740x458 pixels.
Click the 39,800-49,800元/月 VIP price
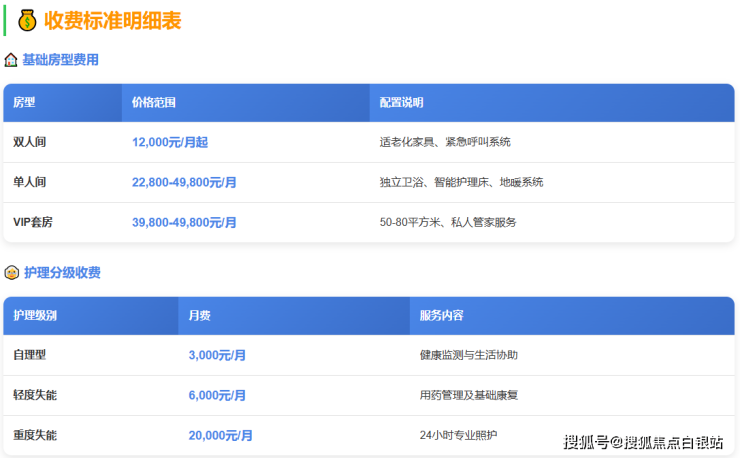click(184, 222)
